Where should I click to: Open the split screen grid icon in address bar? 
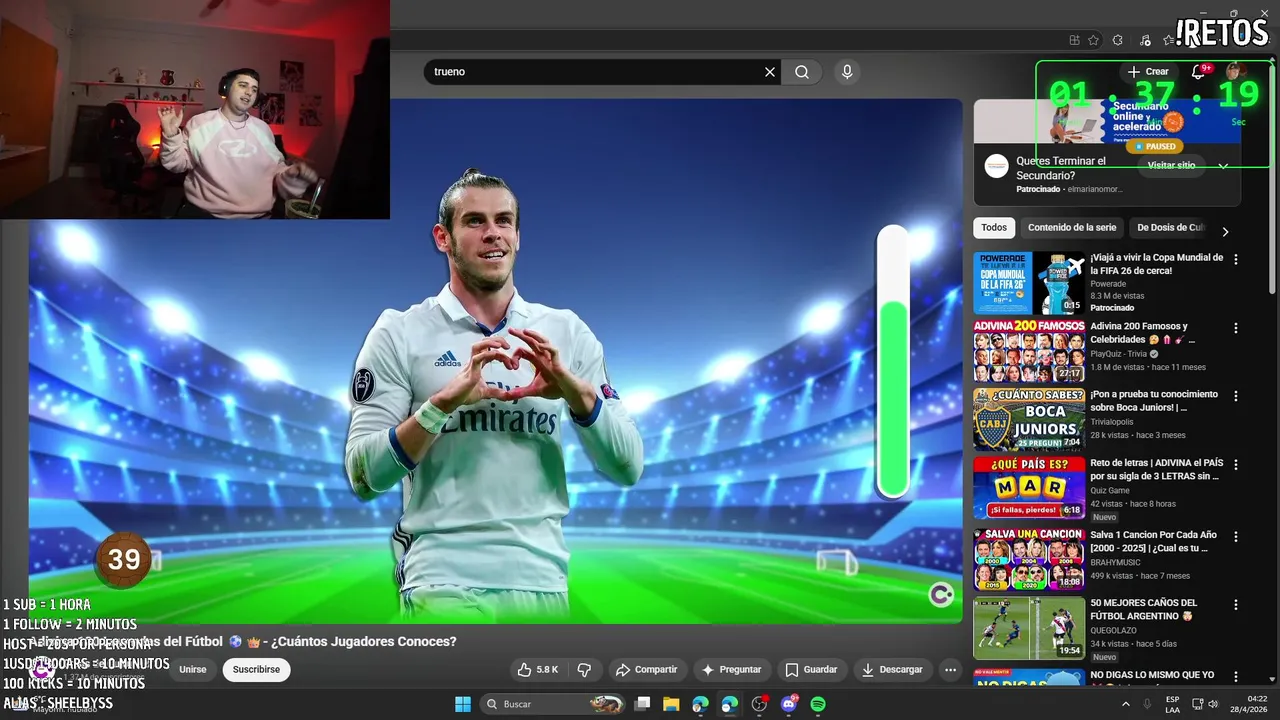point(1074,40)
